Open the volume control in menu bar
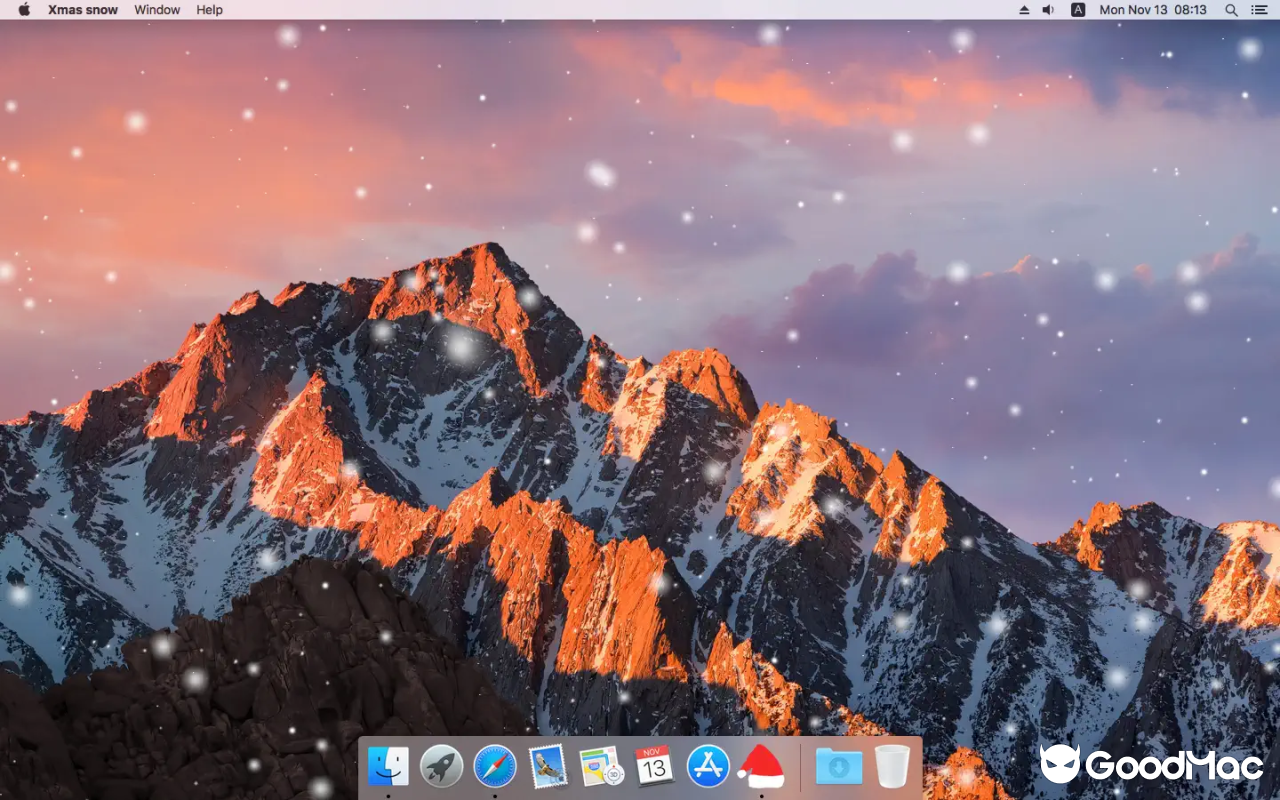Image resolution: width=1280 pixels, height=800 pixels. pos(1048,10)
